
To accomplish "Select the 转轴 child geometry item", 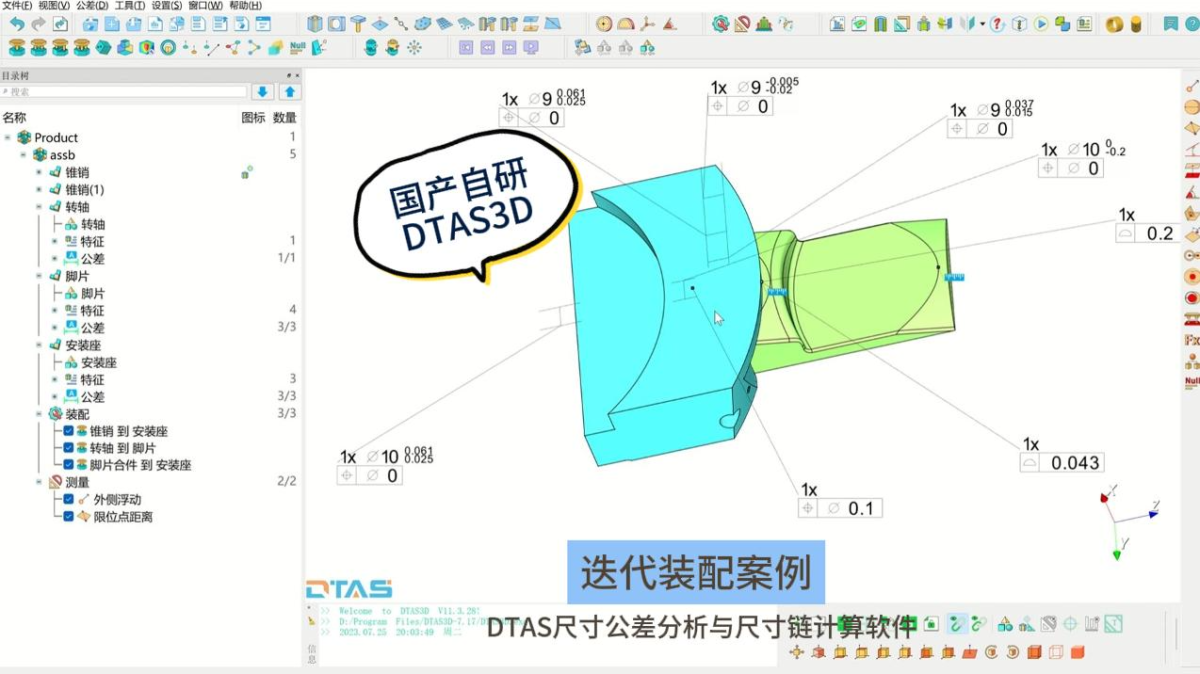I will [92, 224].
